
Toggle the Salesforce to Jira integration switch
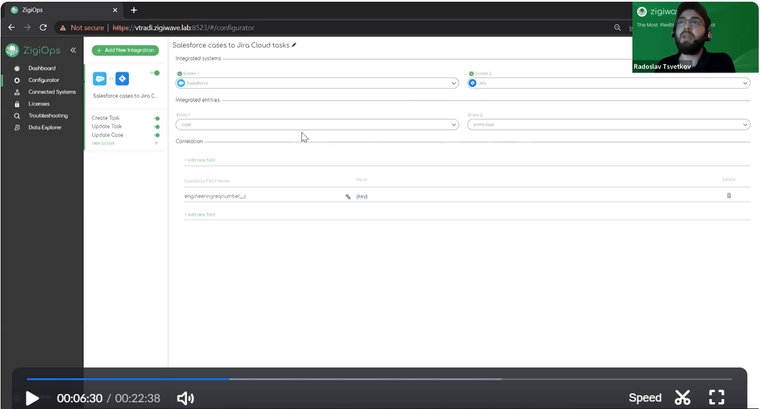[155, 73]
